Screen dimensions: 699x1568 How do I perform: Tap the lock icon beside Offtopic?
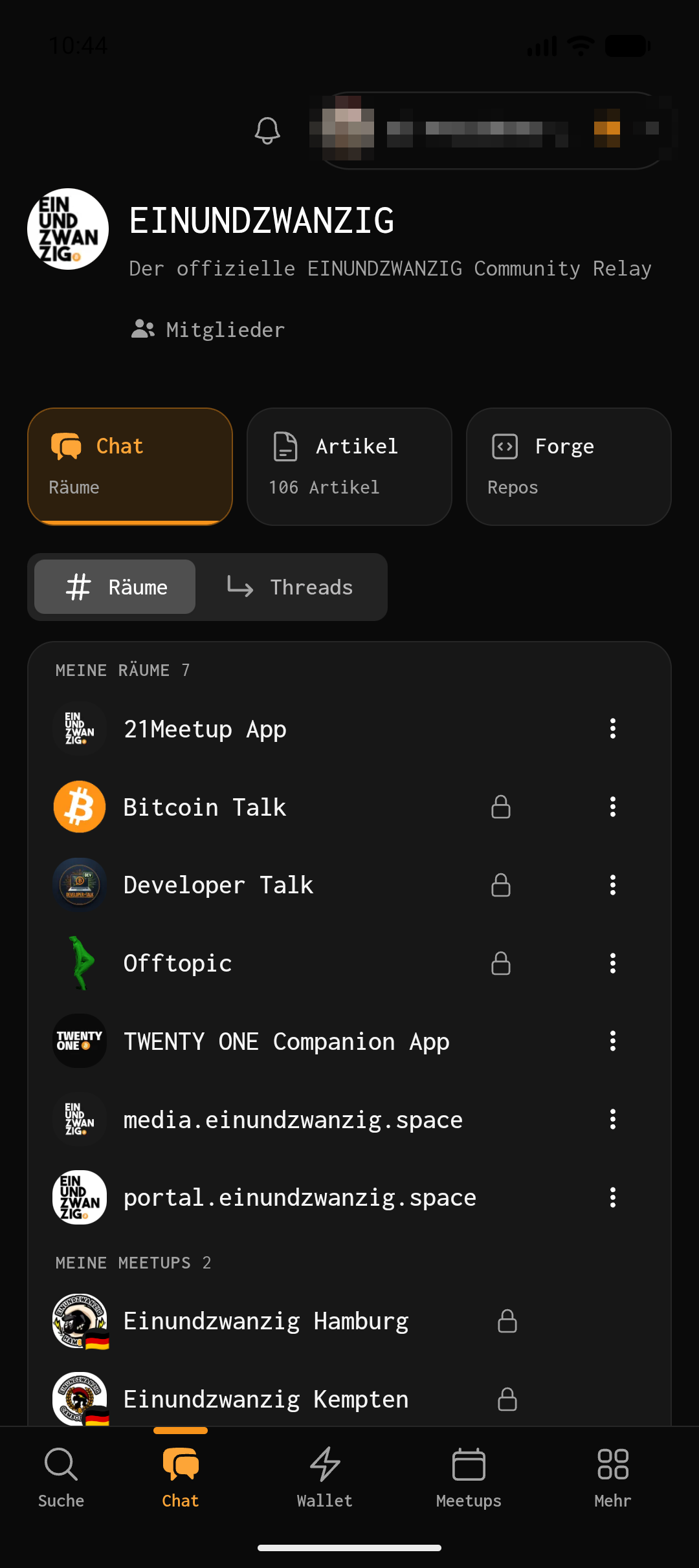click(501, 963)
